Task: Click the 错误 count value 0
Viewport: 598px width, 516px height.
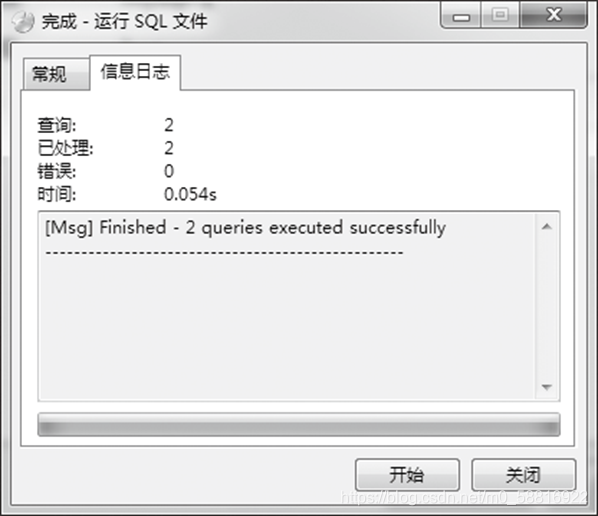Action: point(169,171)
